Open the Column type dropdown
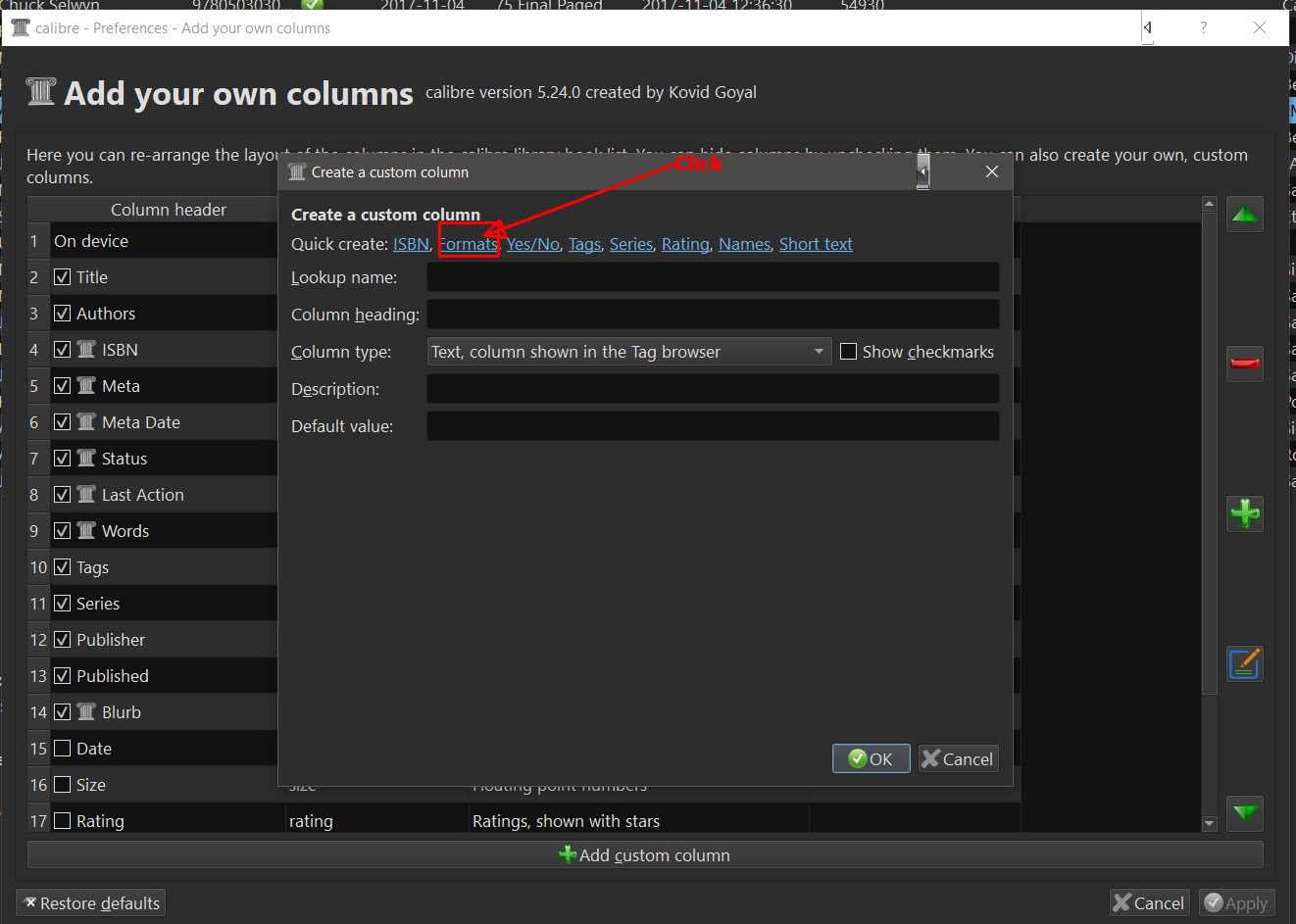1296x924 pixels. [x=629, y=352]
